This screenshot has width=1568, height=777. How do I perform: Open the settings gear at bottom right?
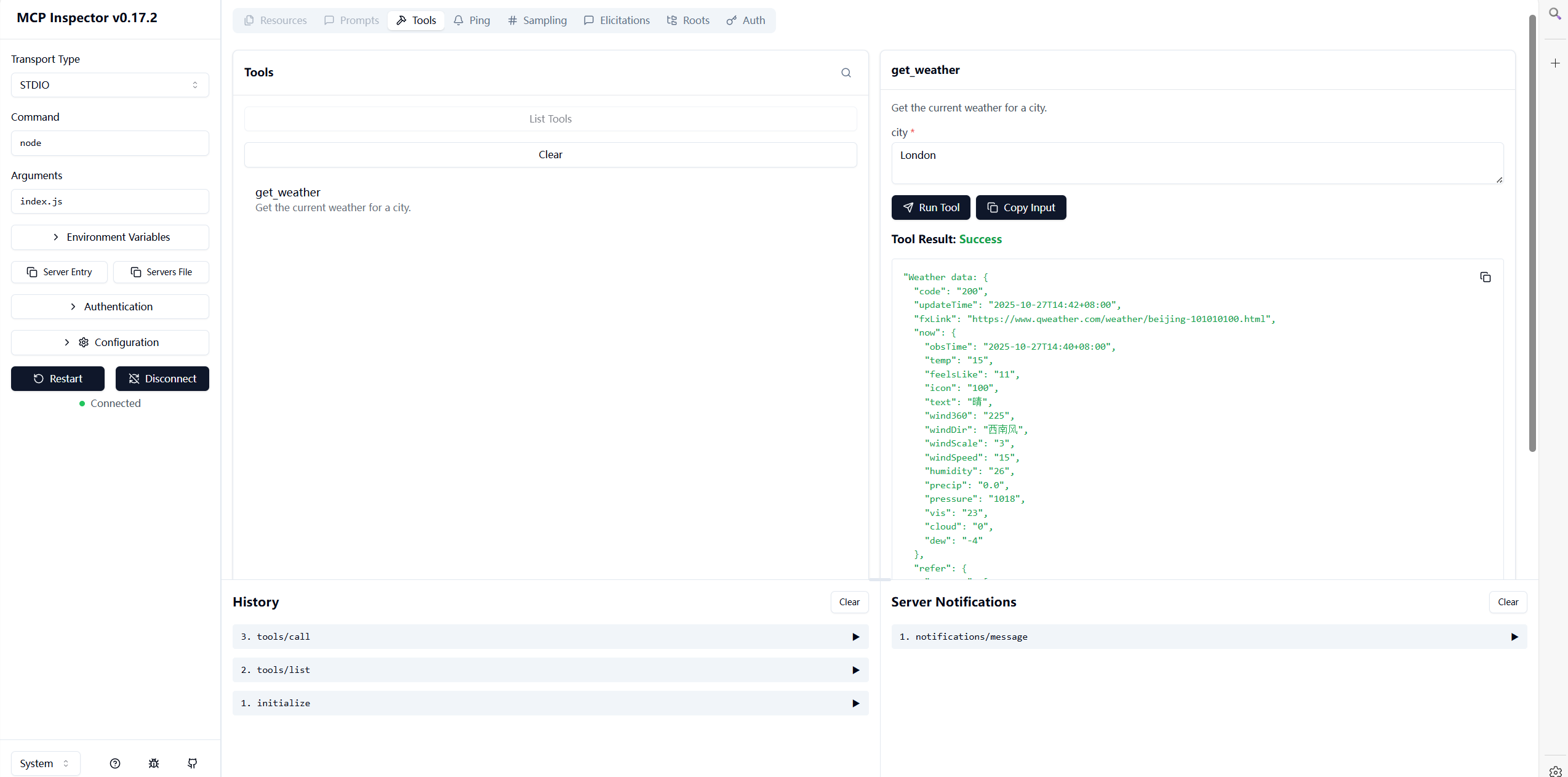(1555, 771)
